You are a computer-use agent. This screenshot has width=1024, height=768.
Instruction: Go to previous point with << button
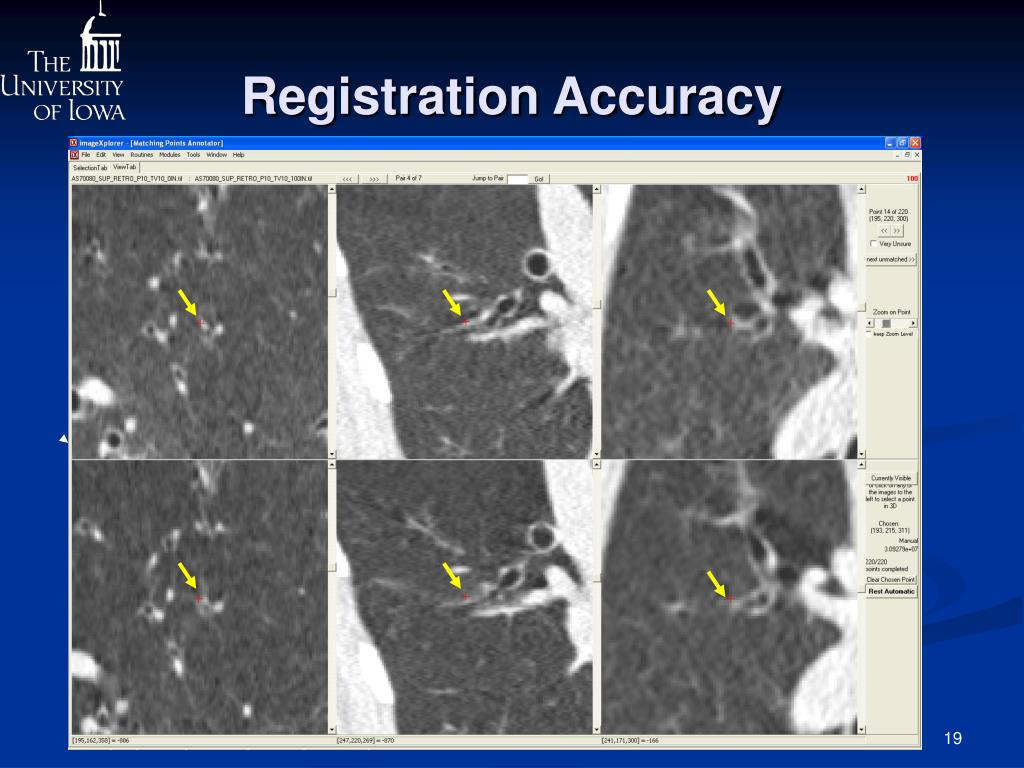884,231
